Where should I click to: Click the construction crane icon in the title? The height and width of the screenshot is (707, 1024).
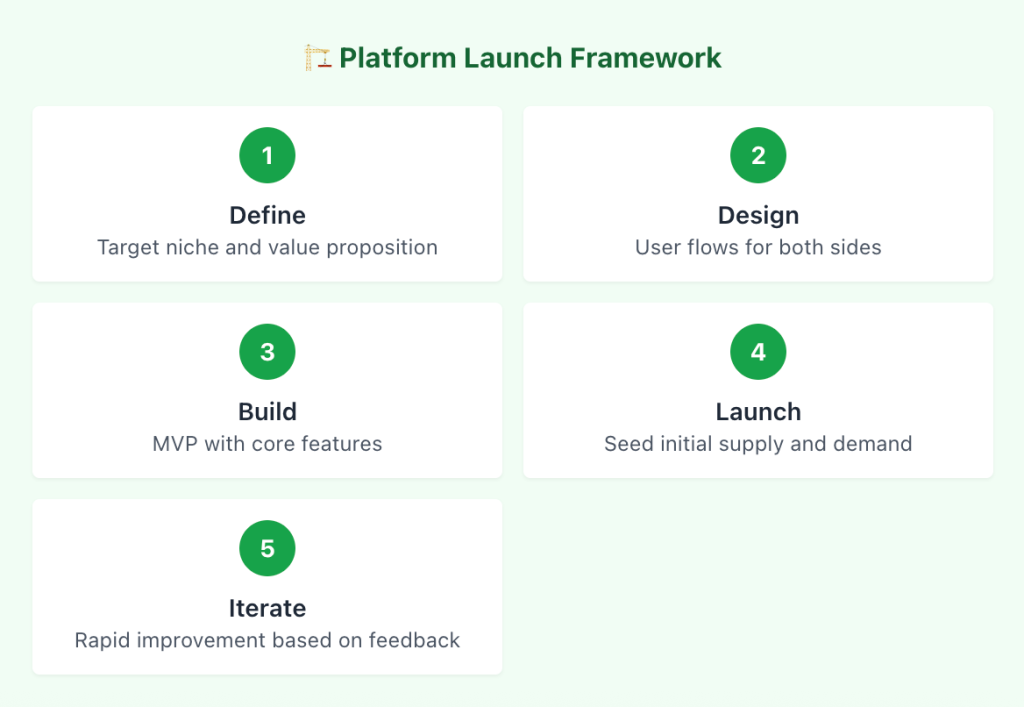(317, 58)
